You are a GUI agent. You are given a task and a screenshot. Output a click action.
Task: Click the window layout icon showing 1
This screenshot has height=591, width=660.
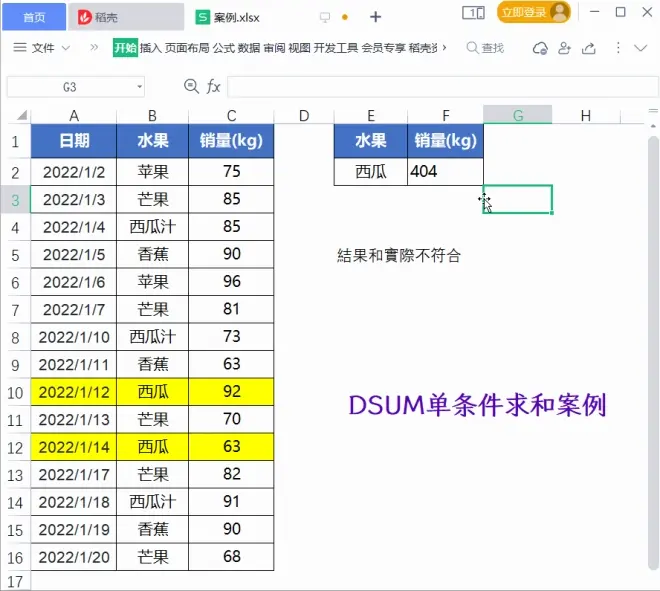coord(473,13)
